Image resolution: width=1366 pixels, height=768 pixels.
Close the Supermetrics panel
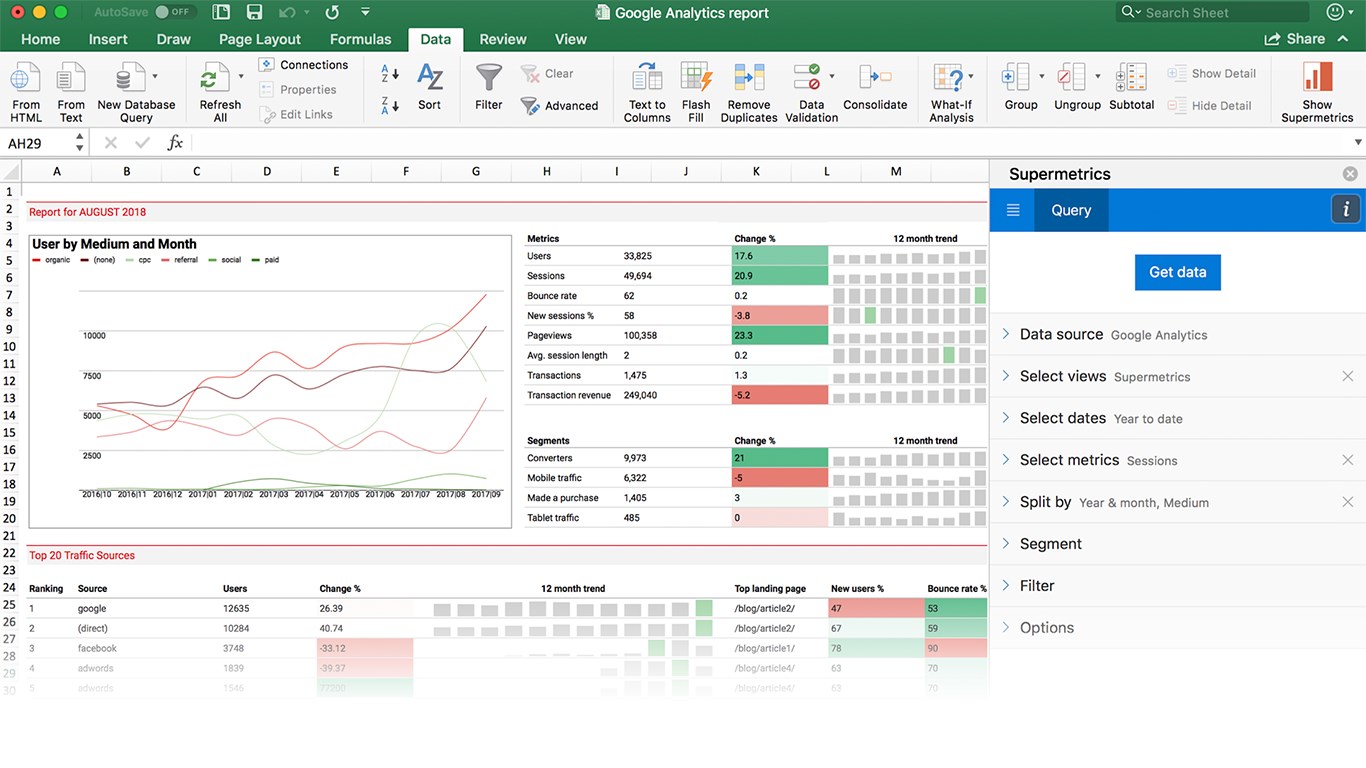click(1350, 174)
